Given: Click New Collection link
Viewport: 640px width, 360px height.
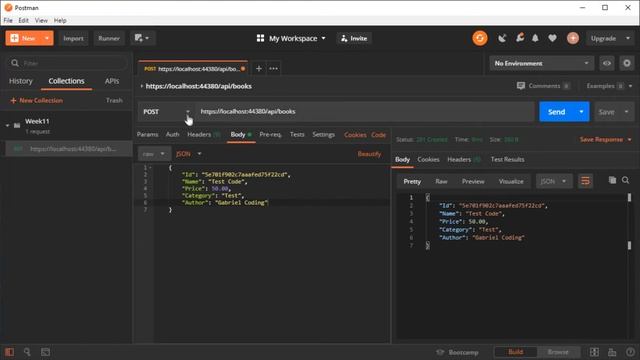Looking at the screenshot, I should (37, 100).
